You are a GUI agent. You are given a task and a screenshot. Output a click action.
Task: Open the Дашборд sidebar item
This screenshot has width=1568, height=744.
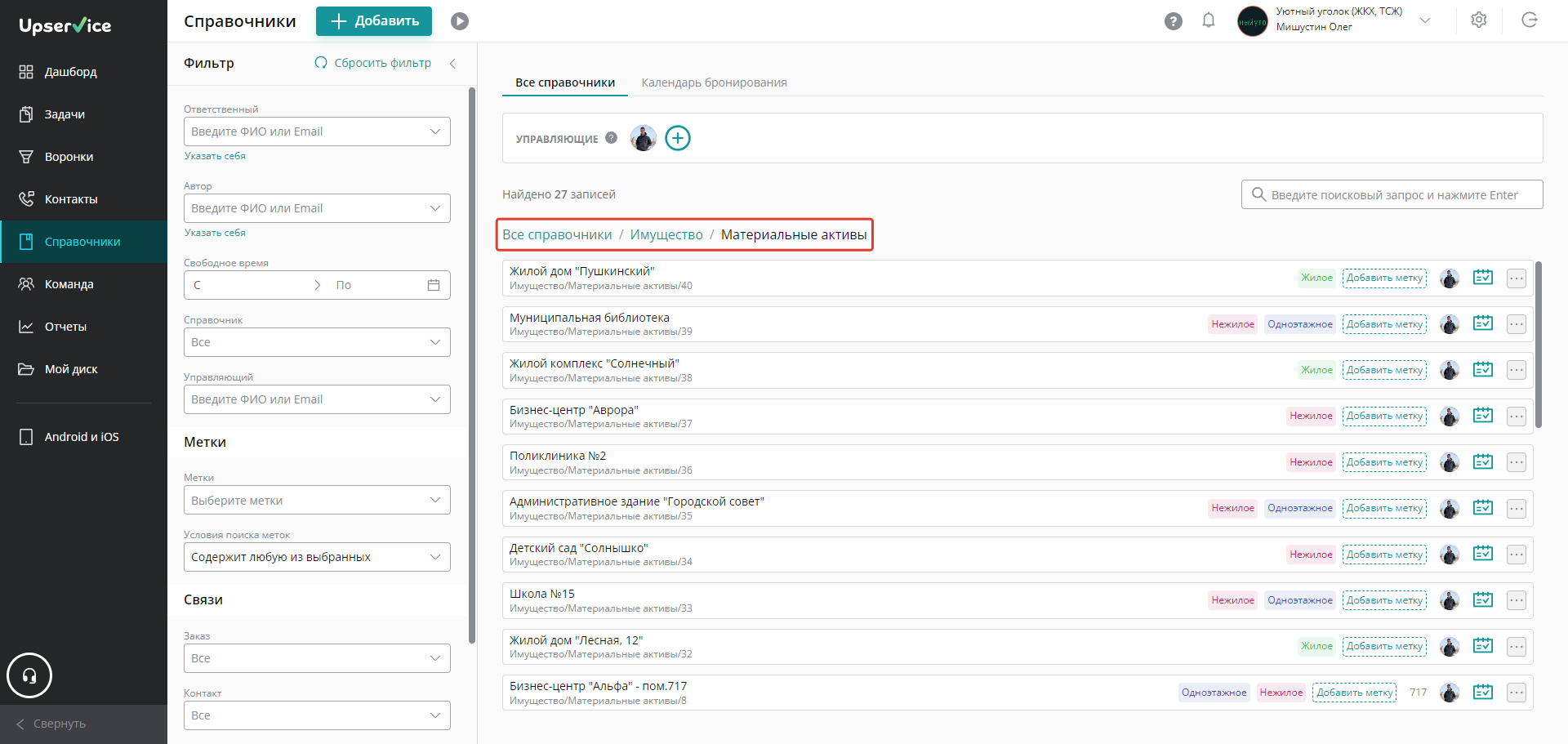coord(83,72)
